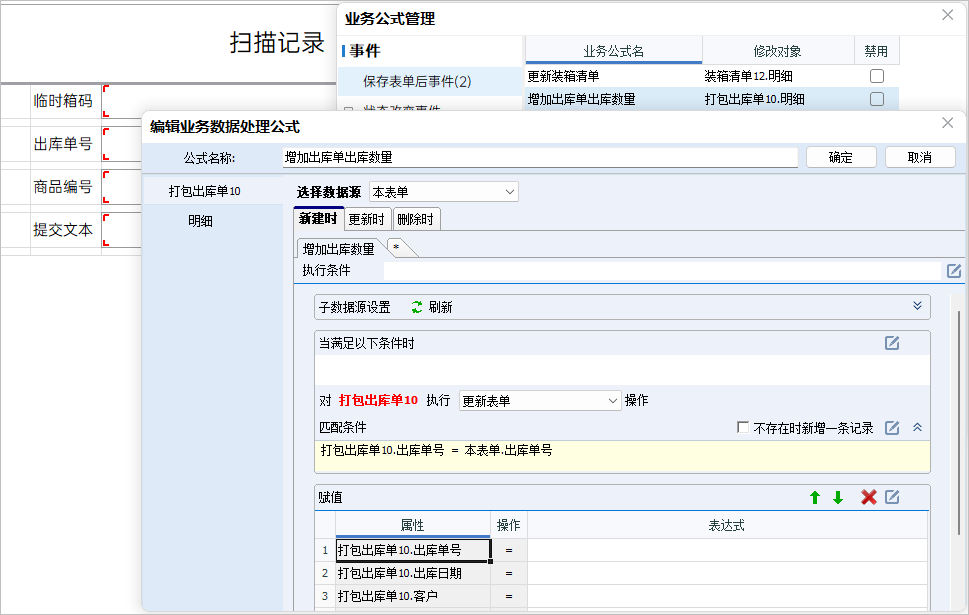This screenshot has height=615, width=969.
Task: Edit the 执行条件 expression icon
Action: pos(954,271)
